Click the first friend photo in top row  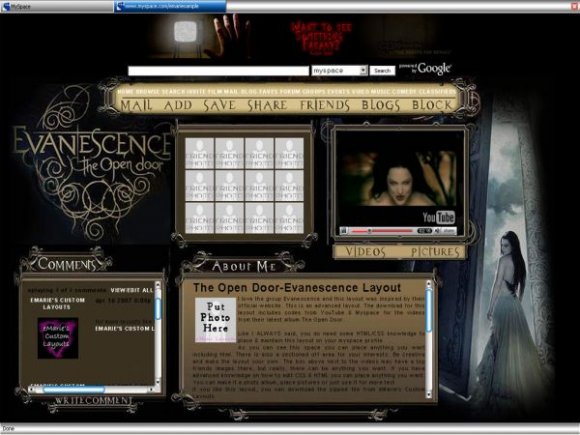(199, 153)
